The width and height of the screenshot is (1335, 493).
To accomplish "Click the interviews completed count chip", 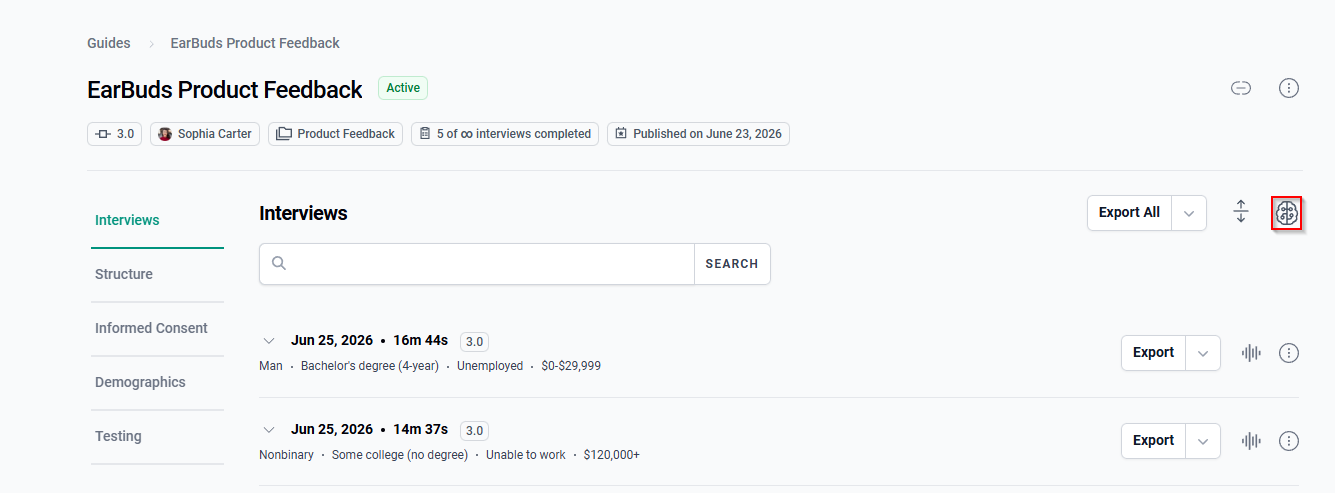I will tap(505, 134).
